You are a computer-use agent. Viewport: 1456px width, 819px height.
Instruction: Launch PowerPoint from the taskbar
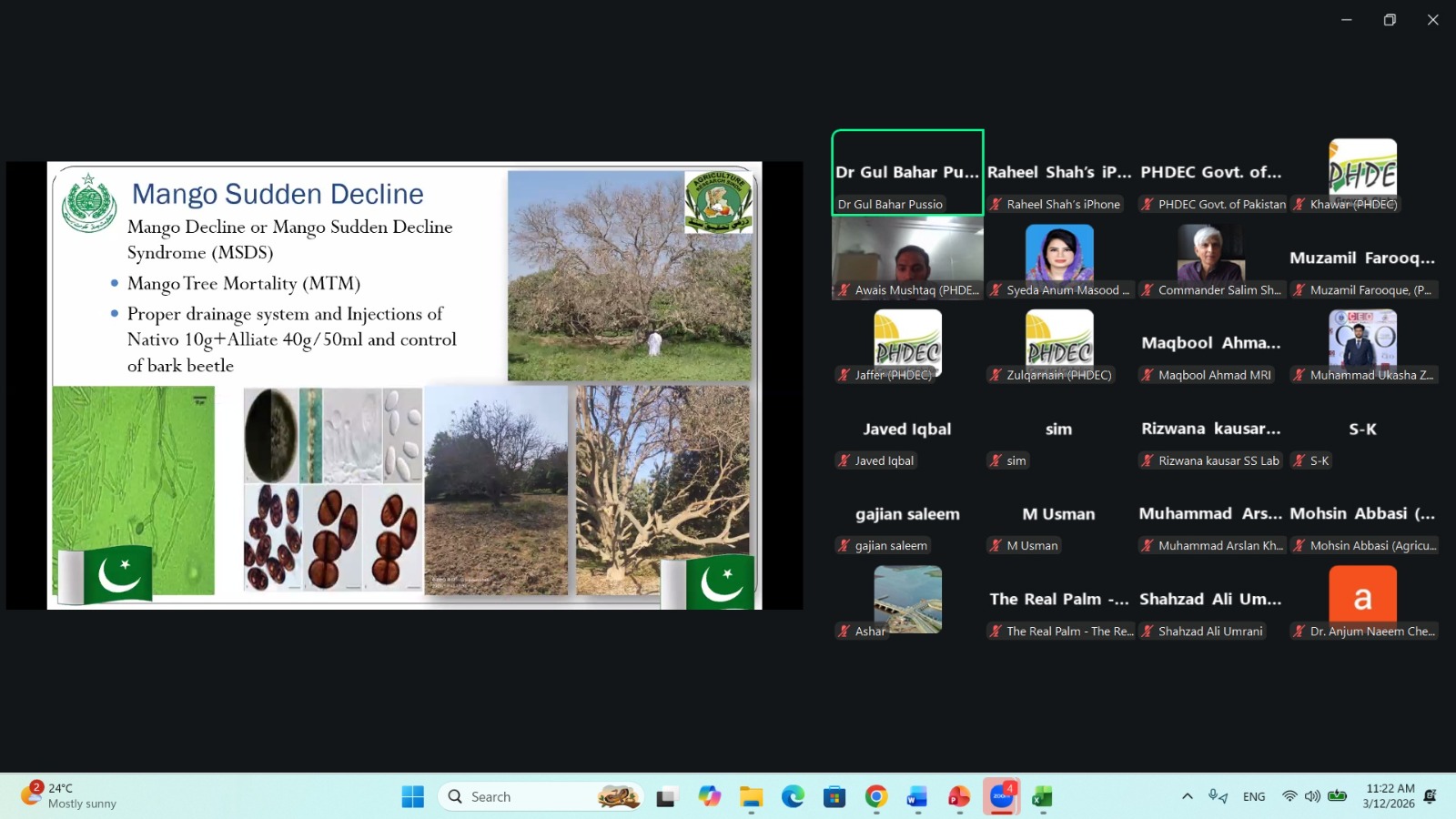click(958, 797)
